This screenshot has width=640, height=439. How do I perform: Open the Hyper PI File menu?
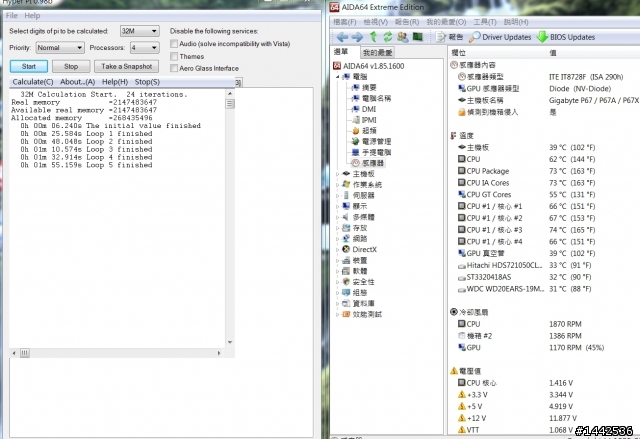[11, 16]
